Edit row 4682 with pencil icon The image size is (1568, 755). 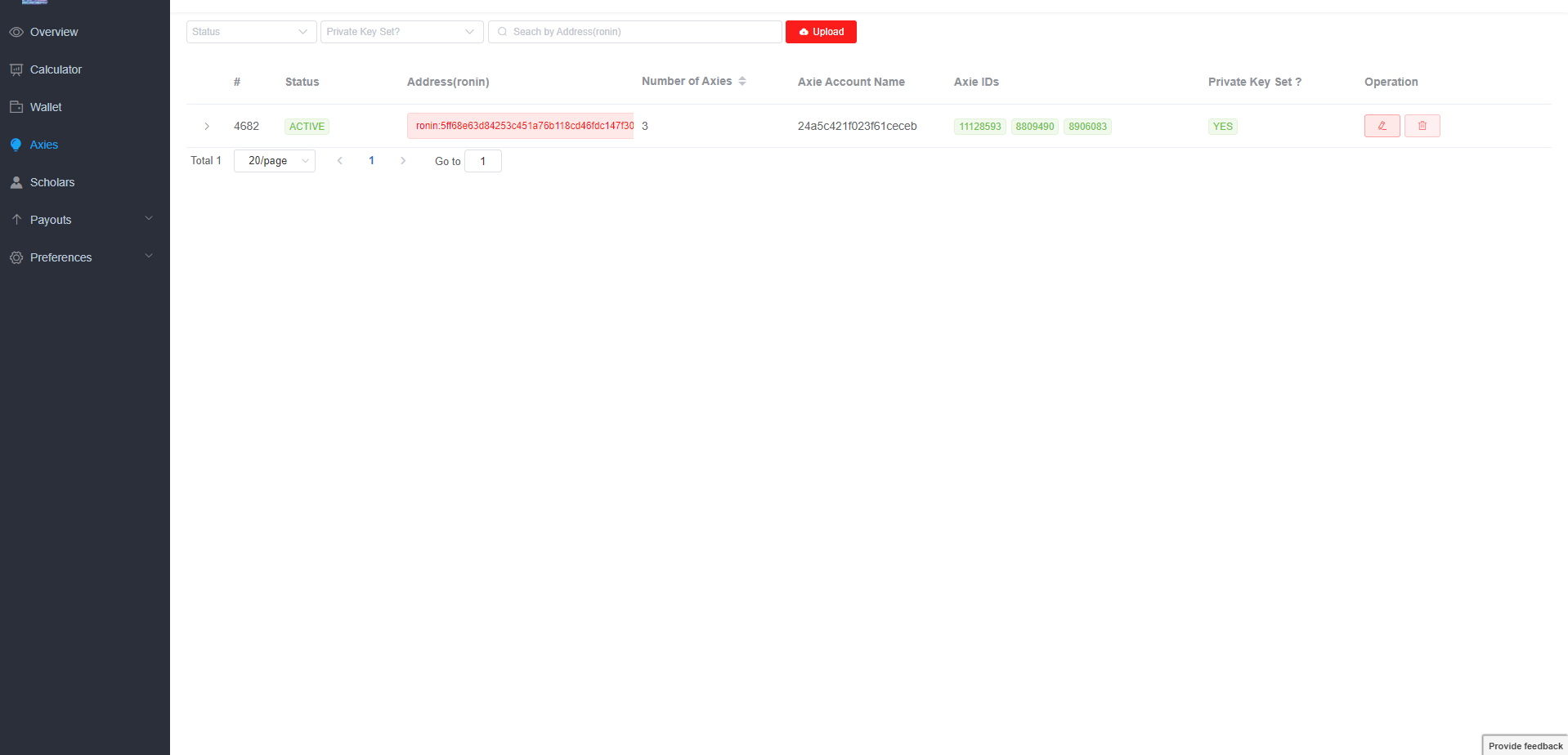click(x=1382, y=126)
